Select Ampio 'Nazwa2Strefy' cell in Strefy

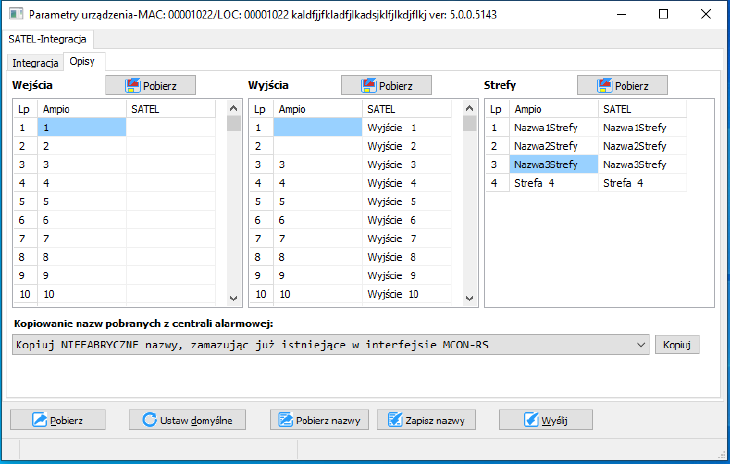coord(554,146)
